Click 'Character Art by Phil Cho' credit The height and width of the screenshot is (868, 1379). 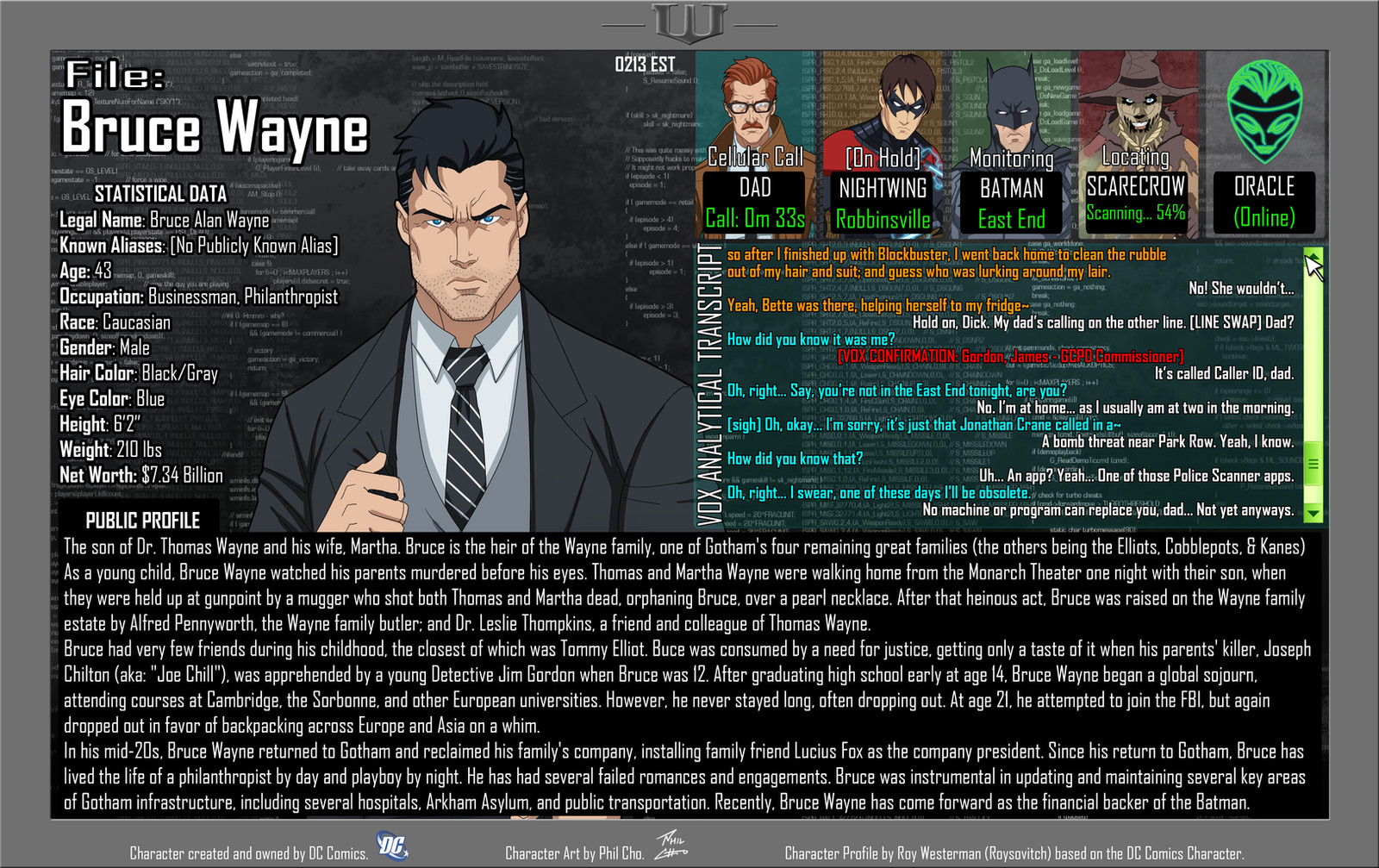pos(574,853)
